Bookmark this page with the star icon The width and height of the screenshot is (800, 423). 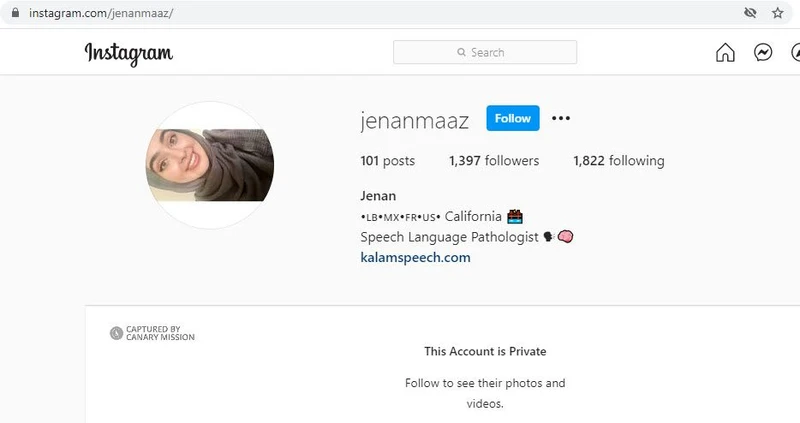coord(777,13)
